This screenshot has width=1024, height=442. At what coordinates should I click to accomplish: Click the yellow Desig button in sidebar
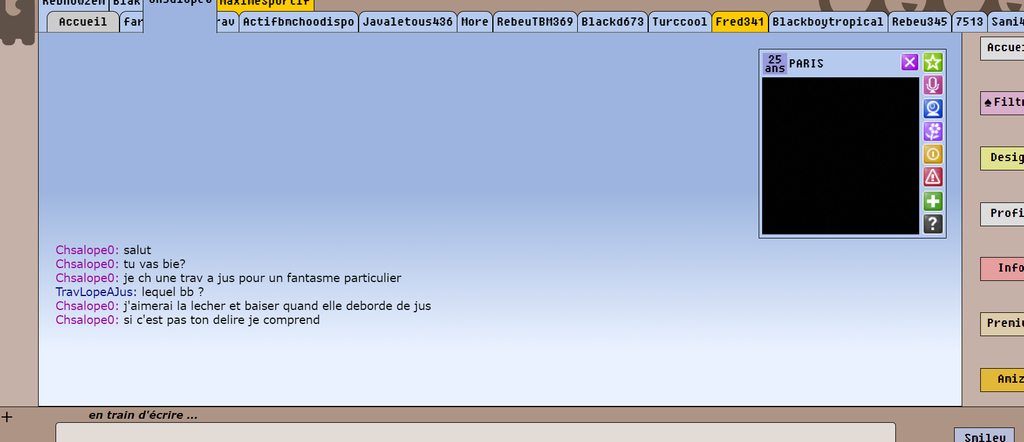(1002, 158)
